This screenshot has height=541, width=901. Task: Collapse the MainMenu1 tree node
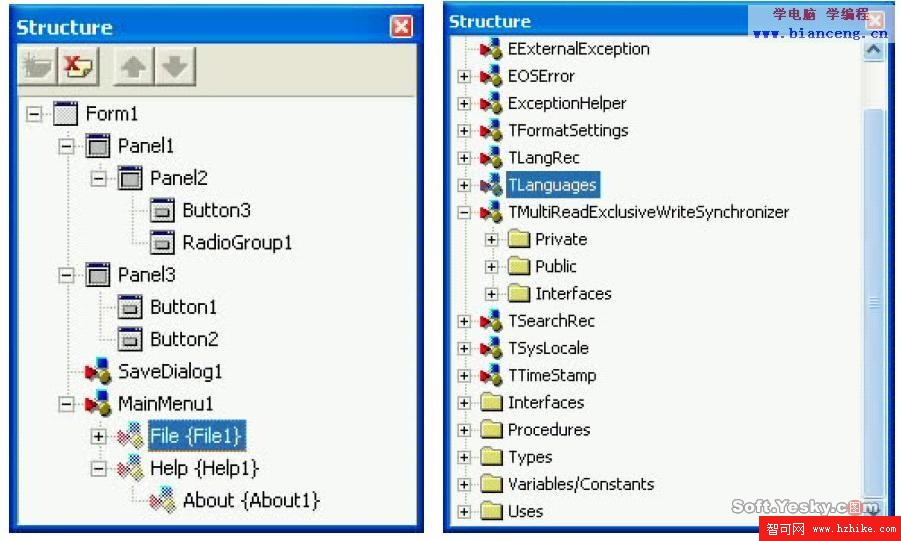[x=67, y=404]
